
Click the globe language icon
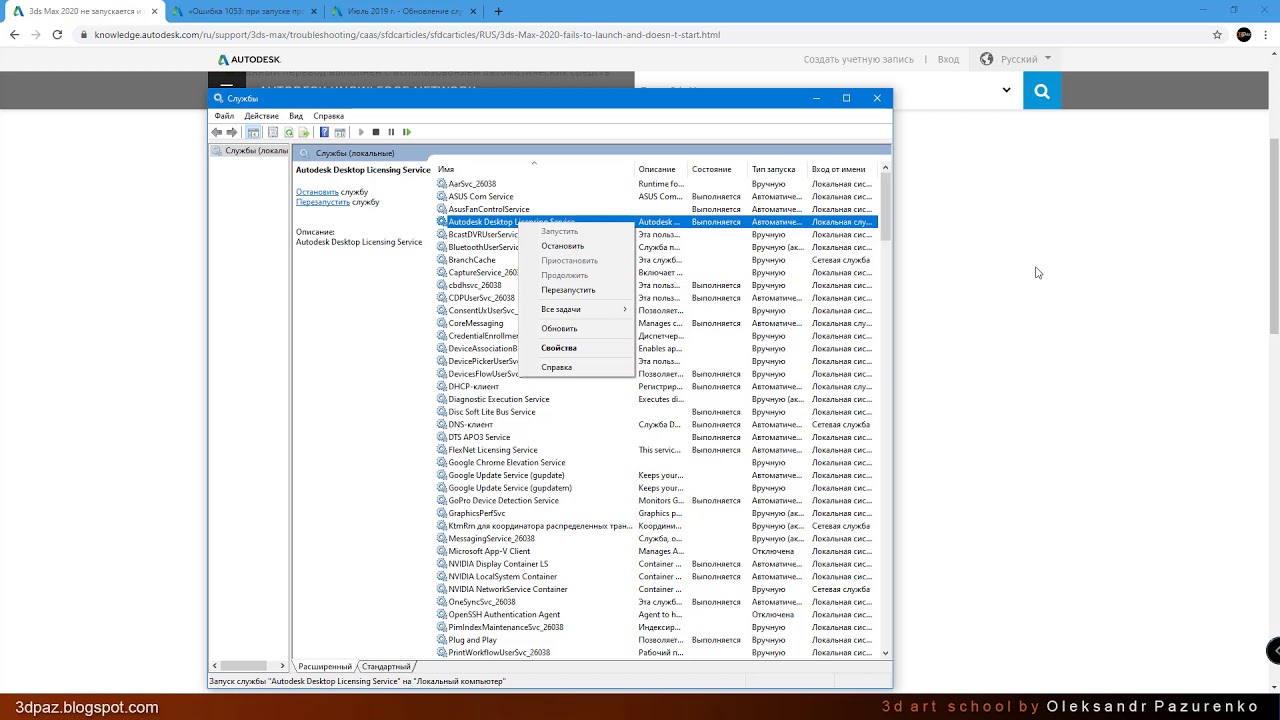click(986, 59)
